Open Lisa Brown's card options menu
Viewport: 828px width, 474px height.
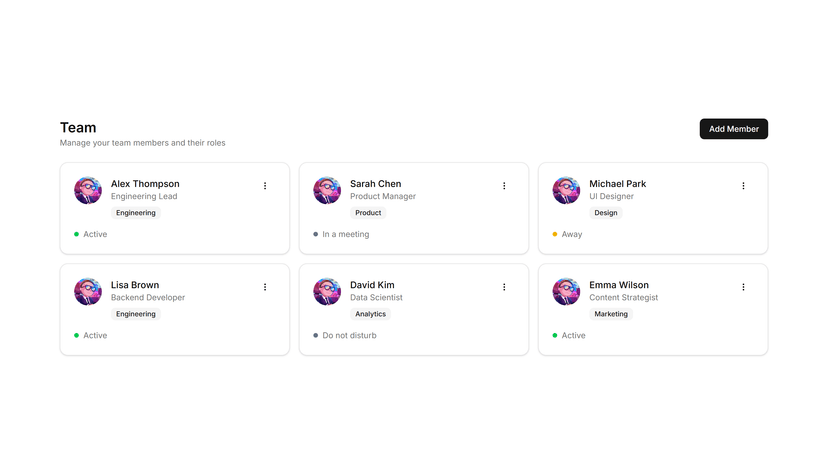(x=265, y=287)
